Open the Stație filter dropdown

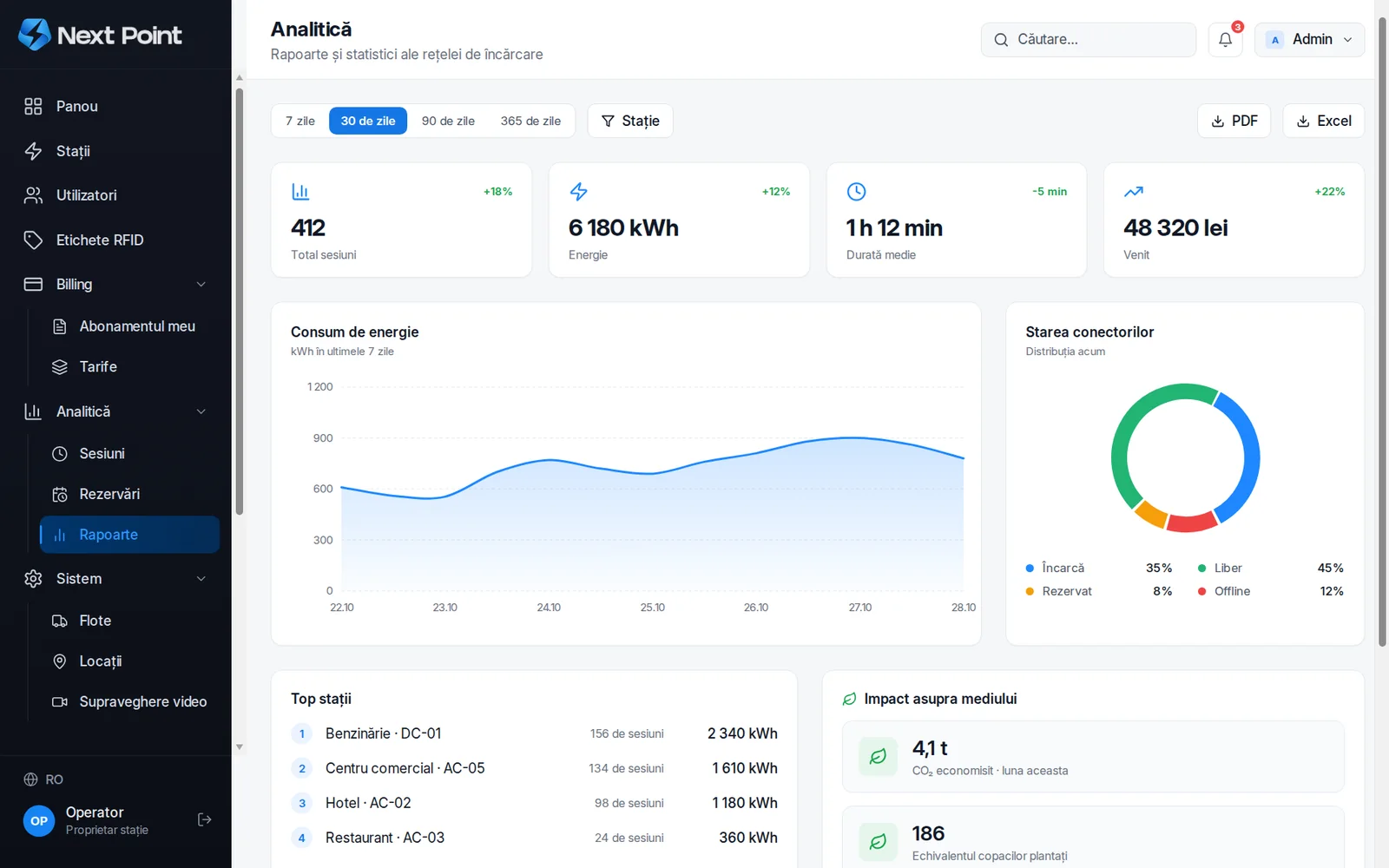pyautogui.click(x=630, y=121)
